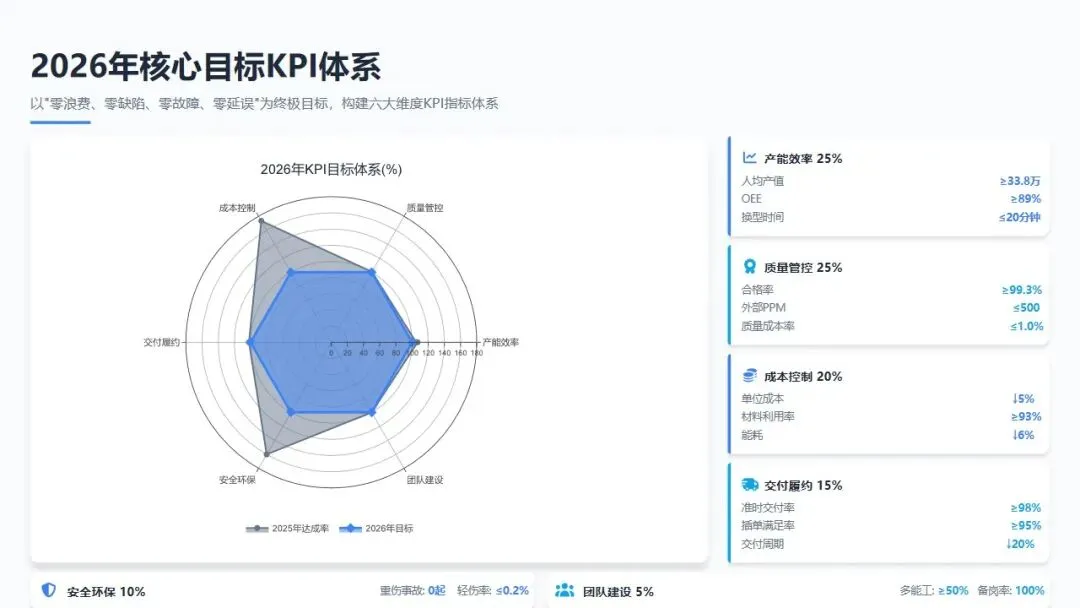Click the 材料利用率 metric label
Screen dimensions: 1080x608
click(x=768, y=416)
